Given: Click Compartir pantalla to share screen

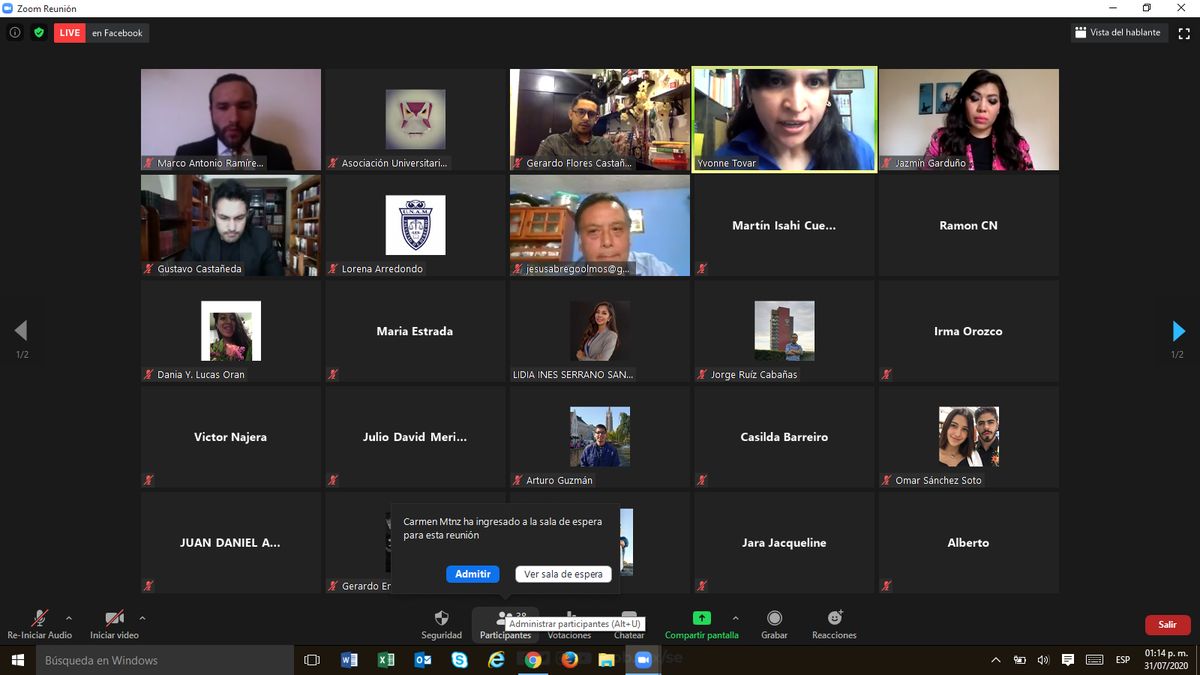Looking at the screenshot, I should coord(702,625).
